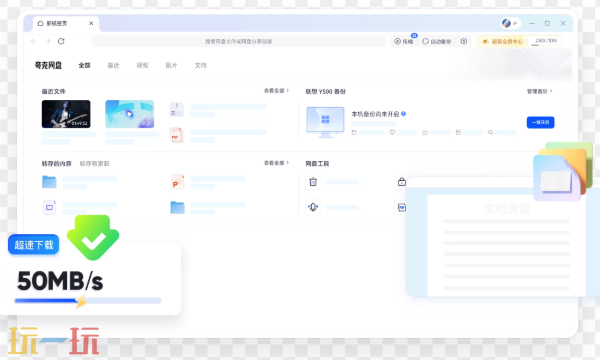Switch to the 文档 tab
600x360 pixels.
tap(201, 65)
